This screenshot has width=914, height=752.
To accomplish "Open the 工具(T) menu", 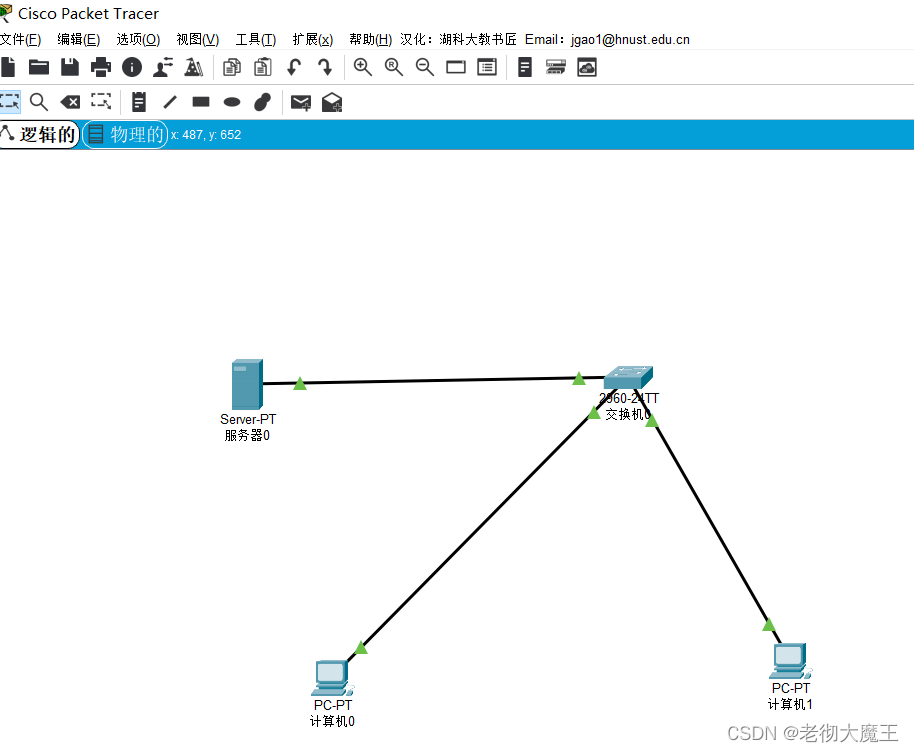I will pos(255,39).
